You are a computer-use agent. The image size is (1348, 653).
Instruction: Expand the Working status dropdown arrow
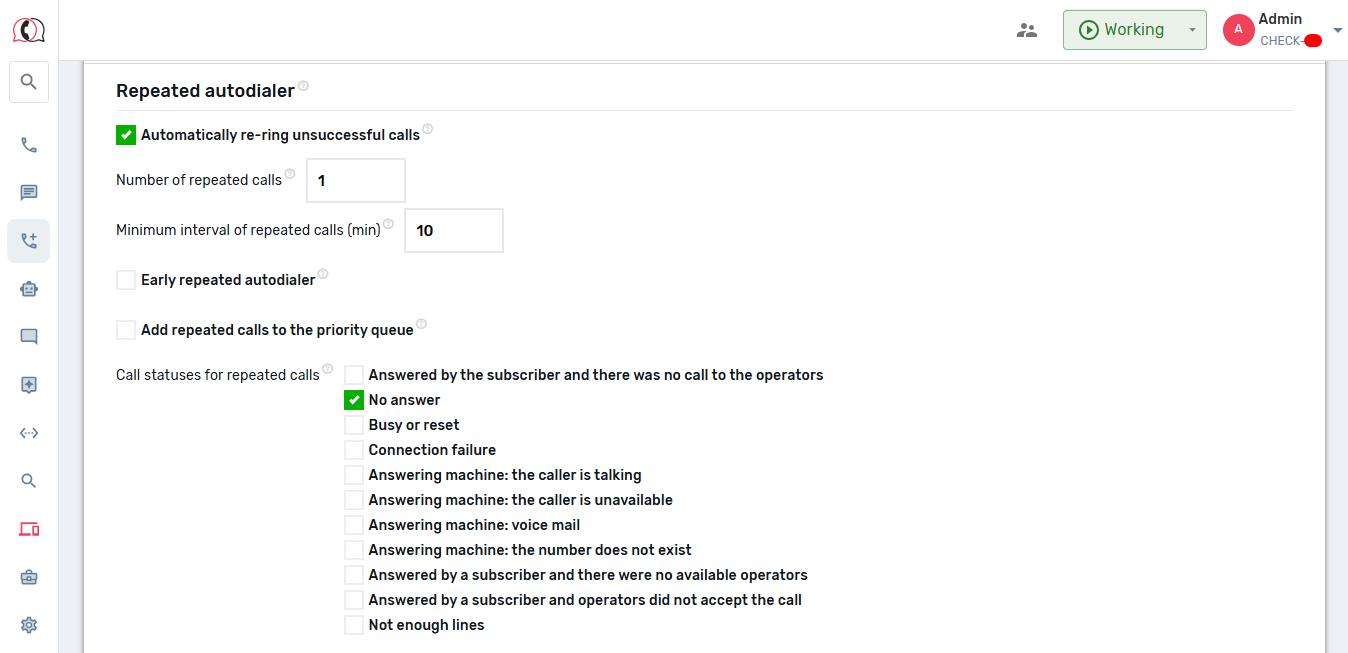1192,30
